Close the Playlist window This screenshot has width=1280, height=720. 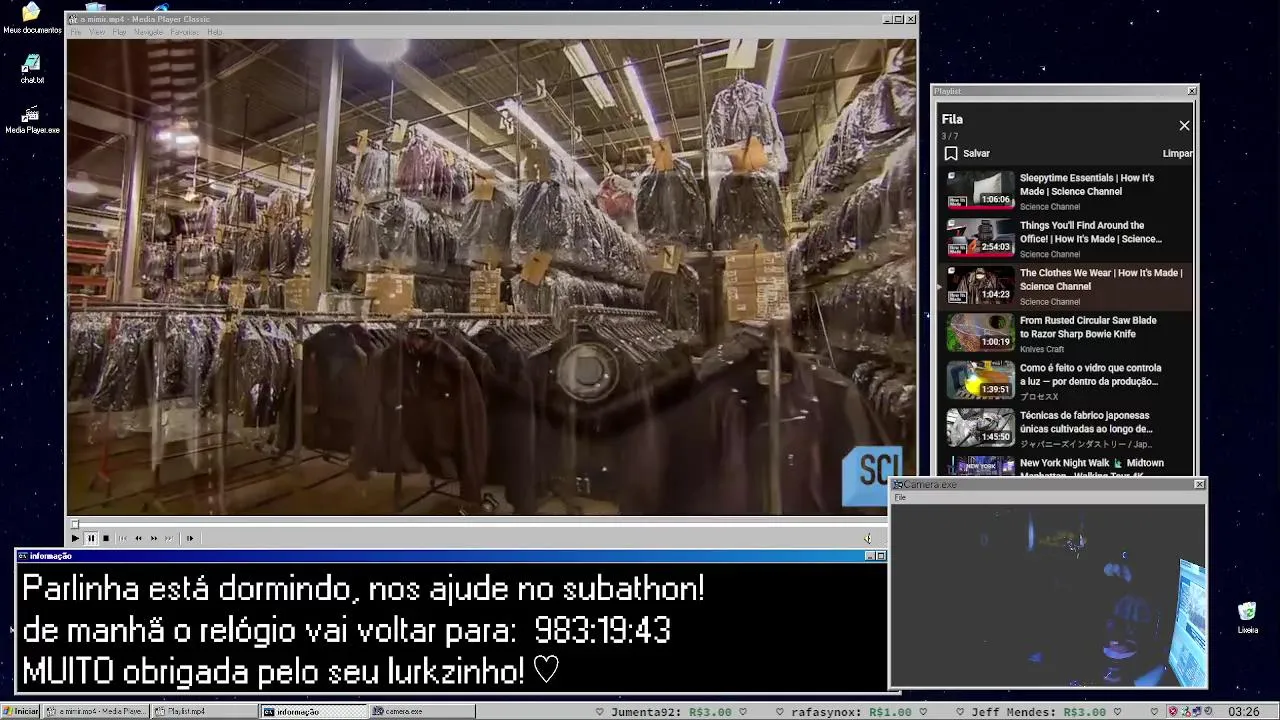click(x=1192, y=91)
